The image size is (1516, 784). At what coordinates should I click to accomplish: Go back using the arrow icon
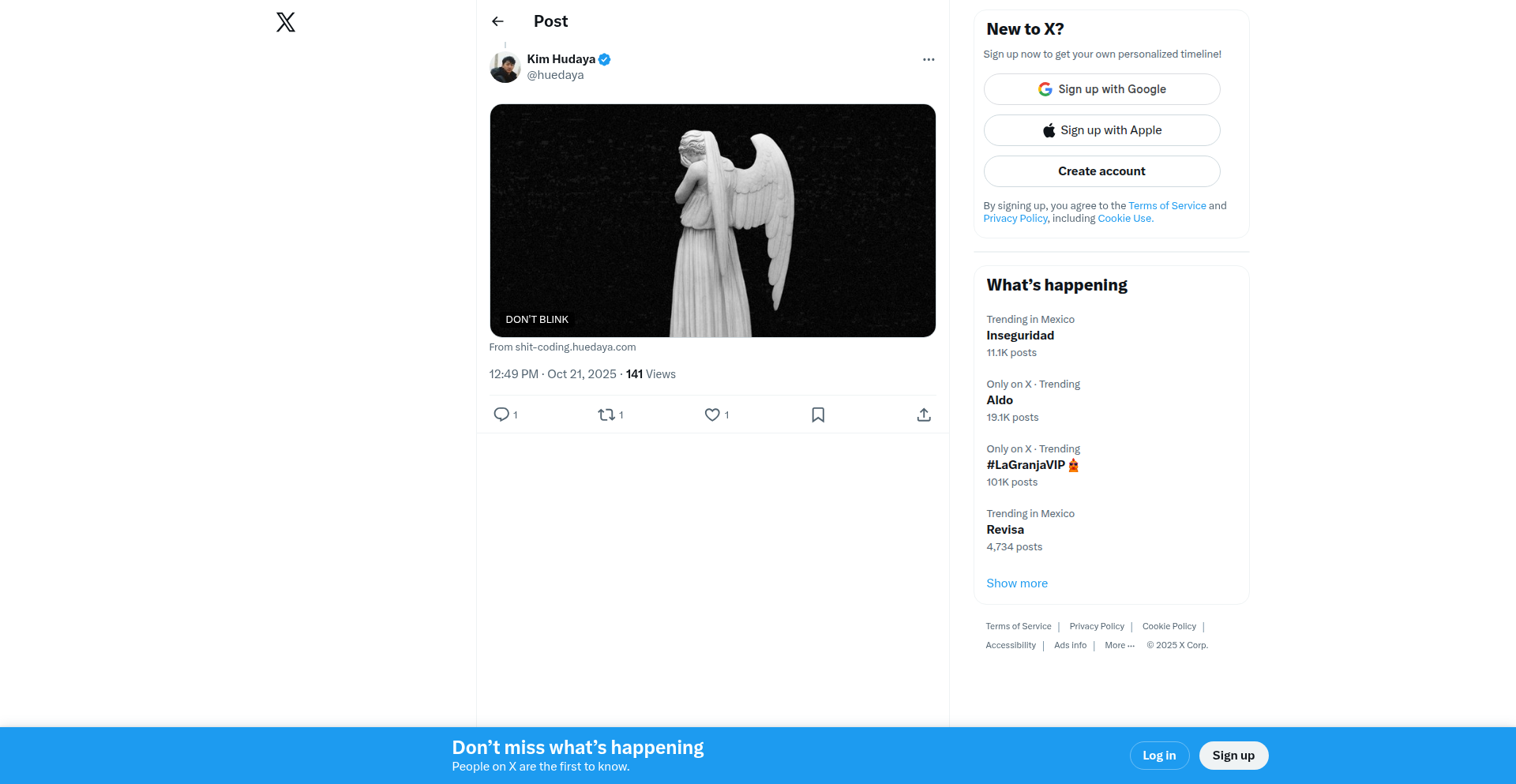coord(497,21)
